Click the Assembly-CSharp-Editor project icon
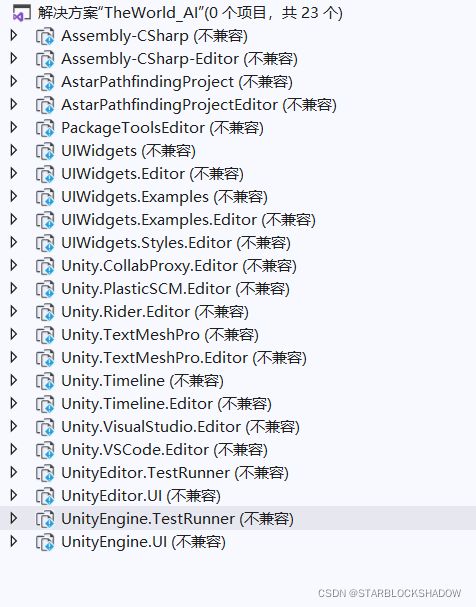The image size is (476, 607). [45, 59]
